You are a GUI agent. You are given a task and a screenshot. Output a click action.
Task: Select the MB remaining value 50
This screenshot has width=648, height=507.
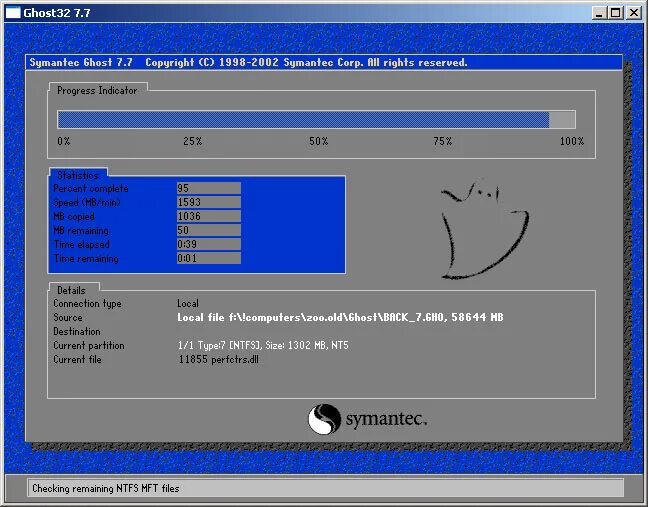click(209, 230)
